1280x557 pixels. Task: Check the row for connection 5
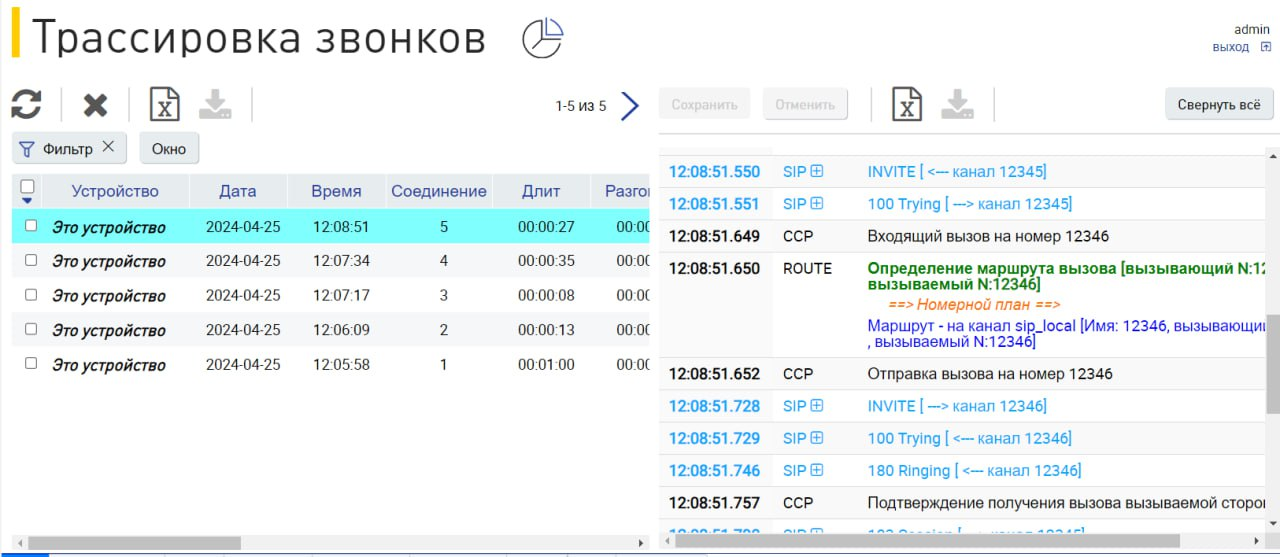[x=31, y=226]
